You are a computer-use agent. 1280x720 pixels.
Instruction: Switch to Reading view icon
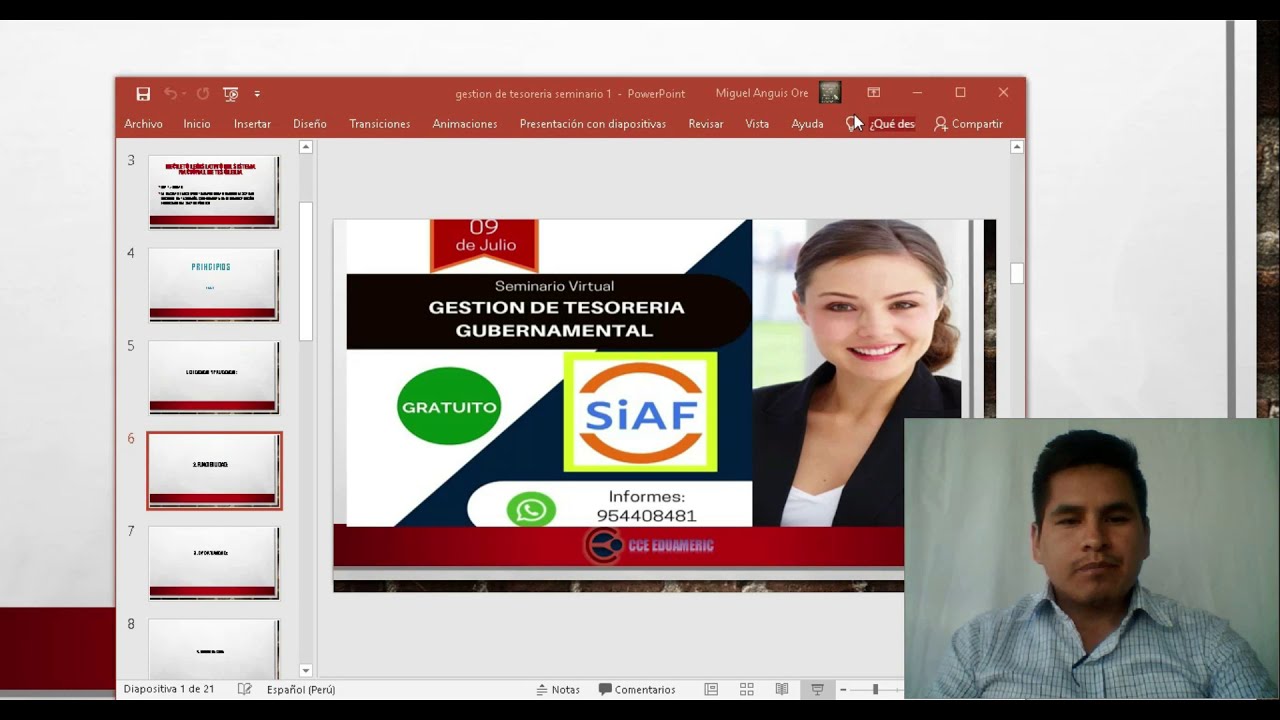pos(782,689)
